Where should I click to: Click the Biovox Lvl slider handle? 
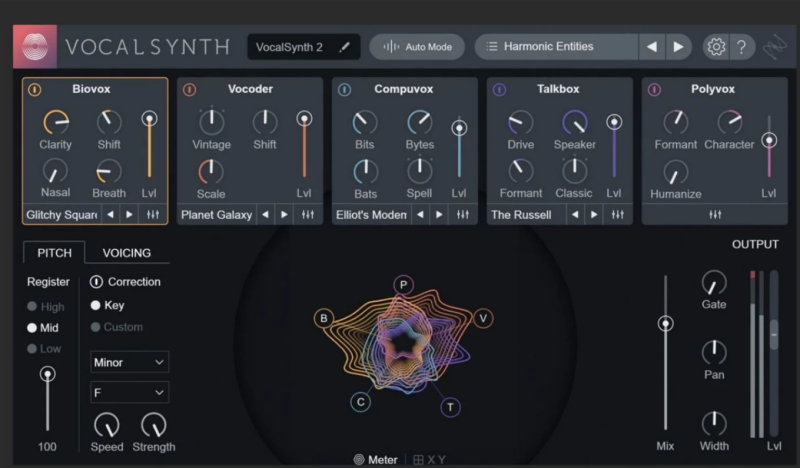[149, 119]
